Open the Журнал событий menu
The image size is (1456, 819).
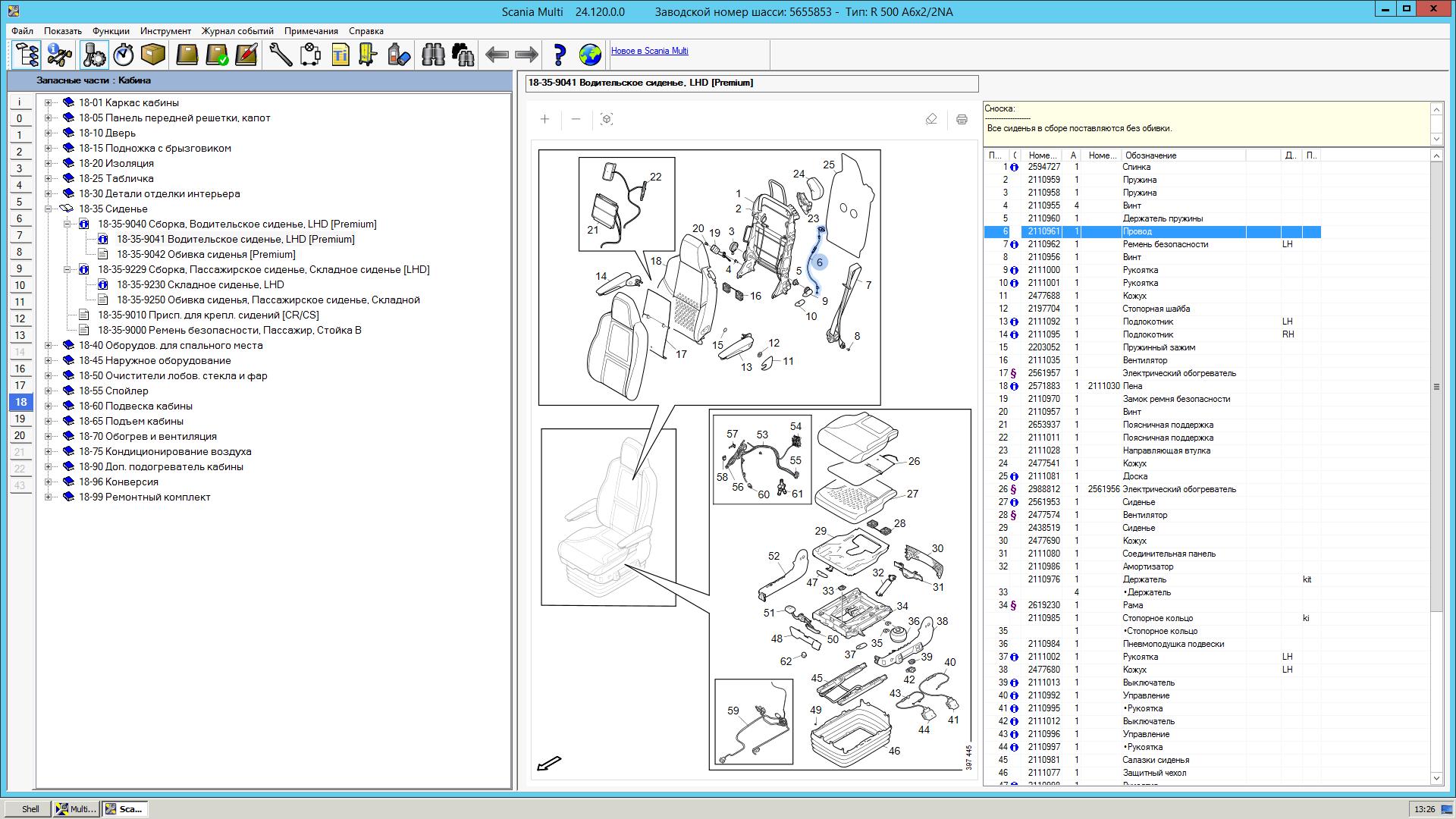point(237,31)
